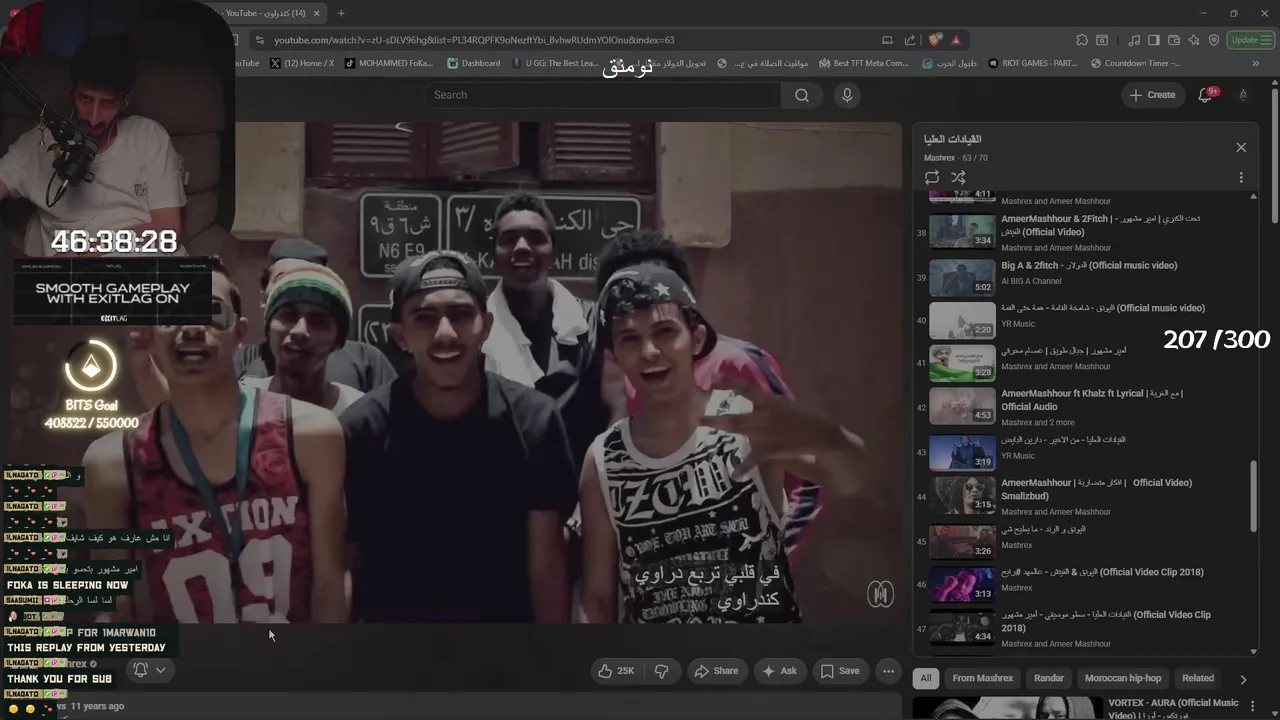Viewport: 1280px width, 720px height.
Task: Close the playlist panel
Action: pyautogui.click(x=1241, y=147)
